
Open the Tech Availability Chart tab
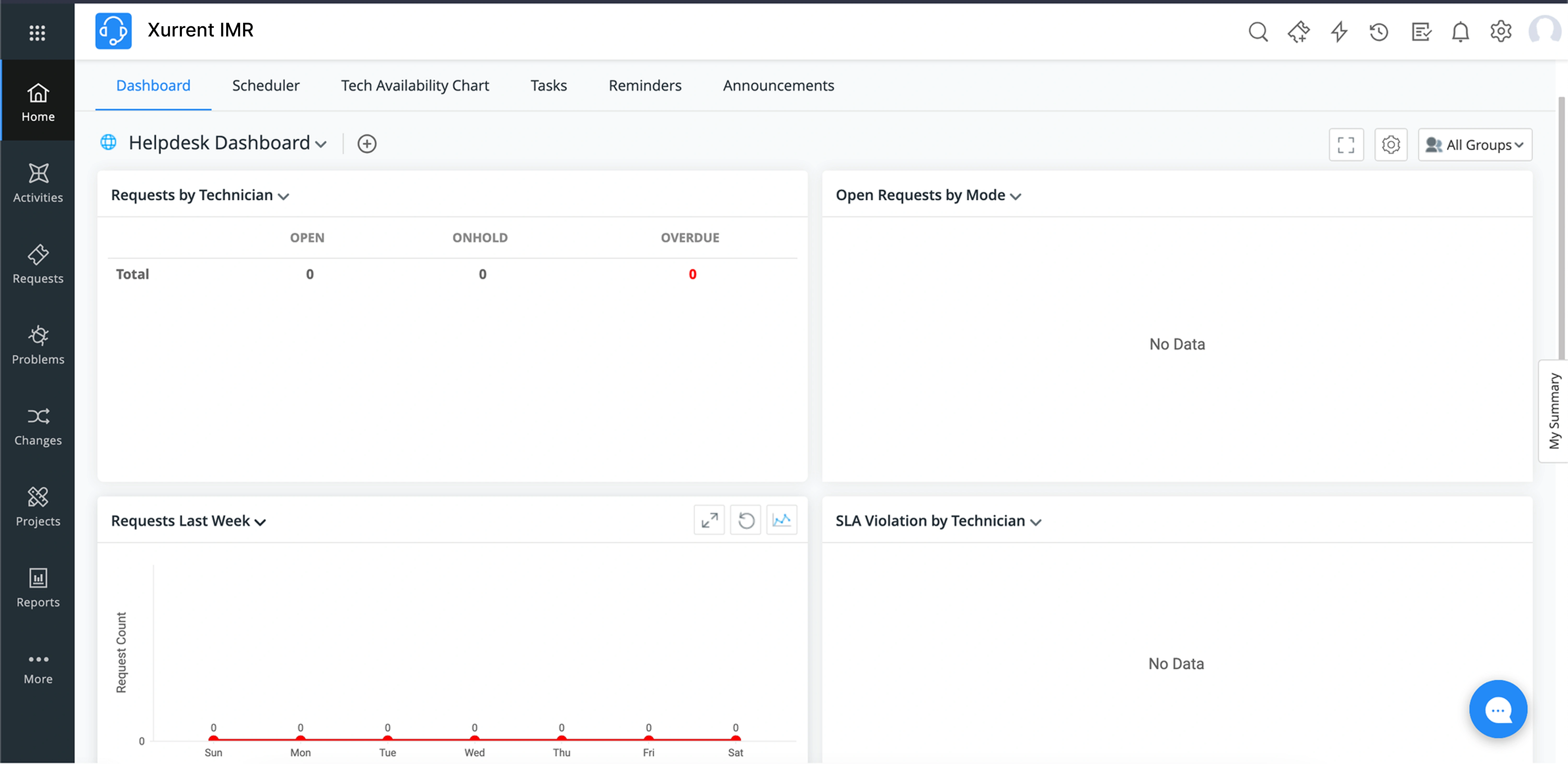[x=414, y=86]
